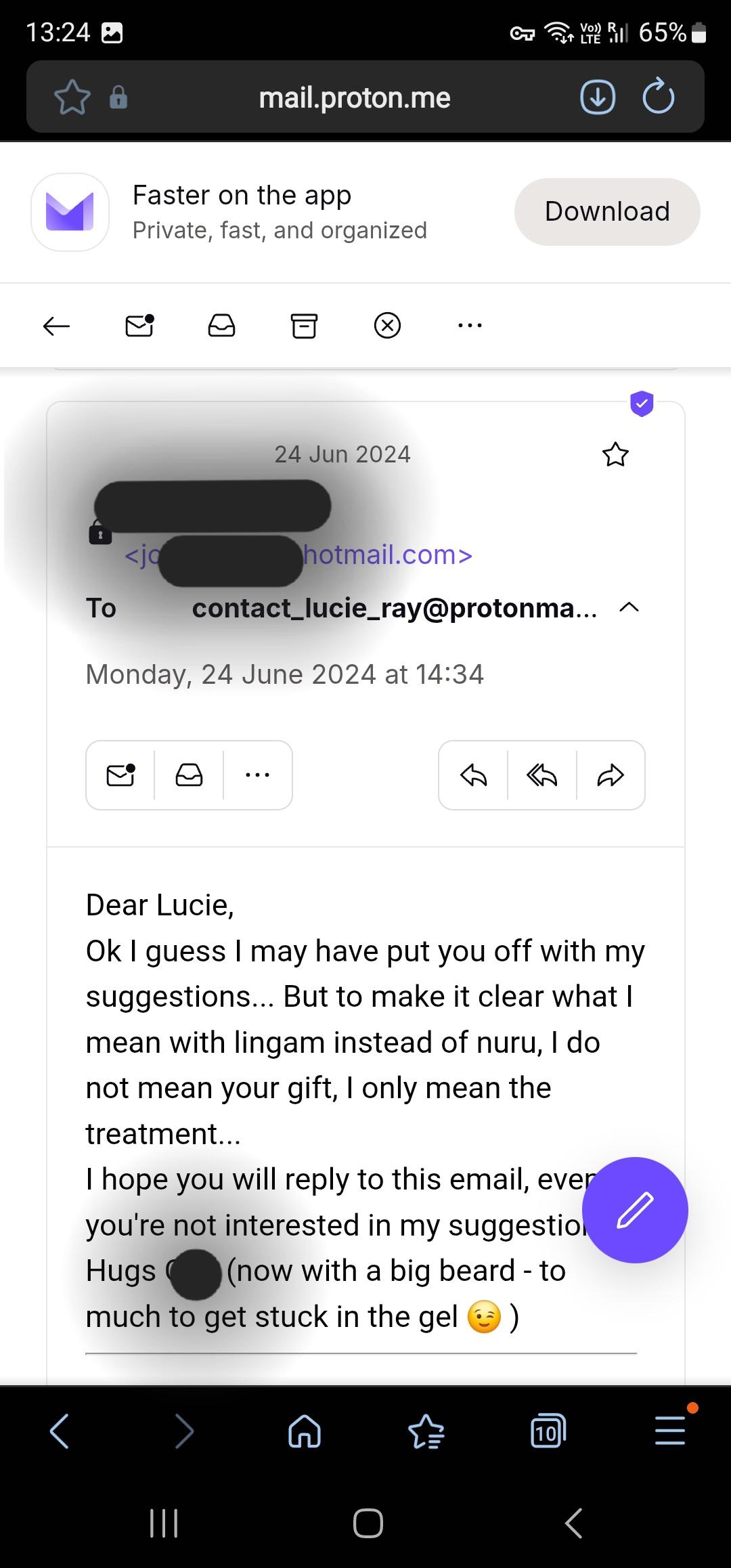The image size is (731, 1568).
Task: Forward this email
Action: pos(611,775)
